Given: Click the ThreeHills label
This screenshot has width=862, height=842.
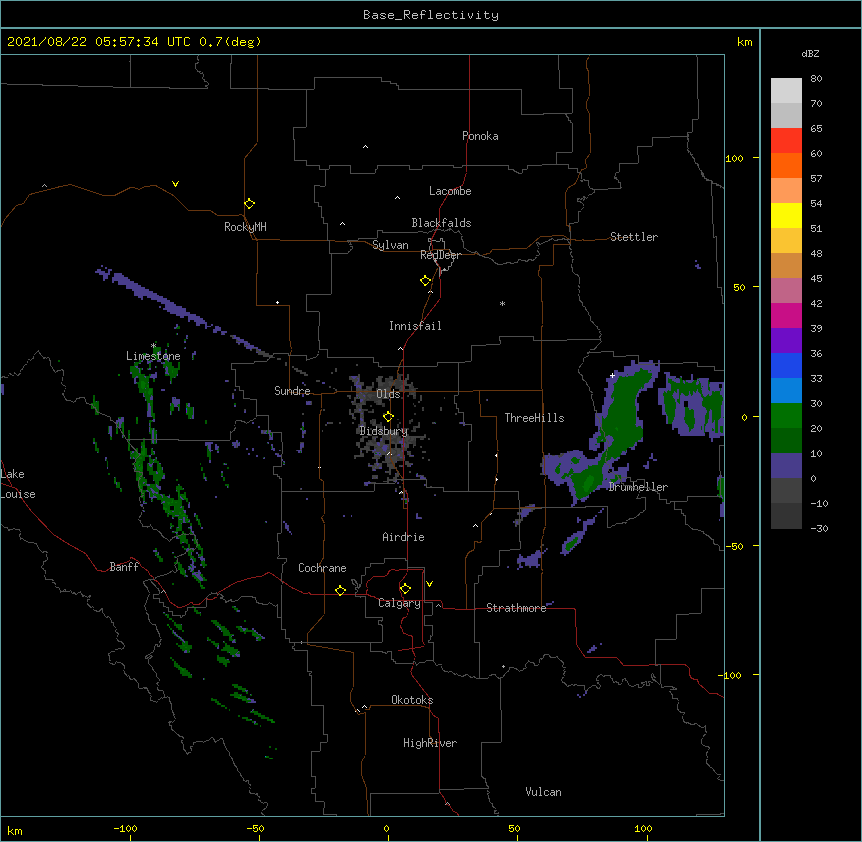Looking at the screenshot, I should pos(535,418).
